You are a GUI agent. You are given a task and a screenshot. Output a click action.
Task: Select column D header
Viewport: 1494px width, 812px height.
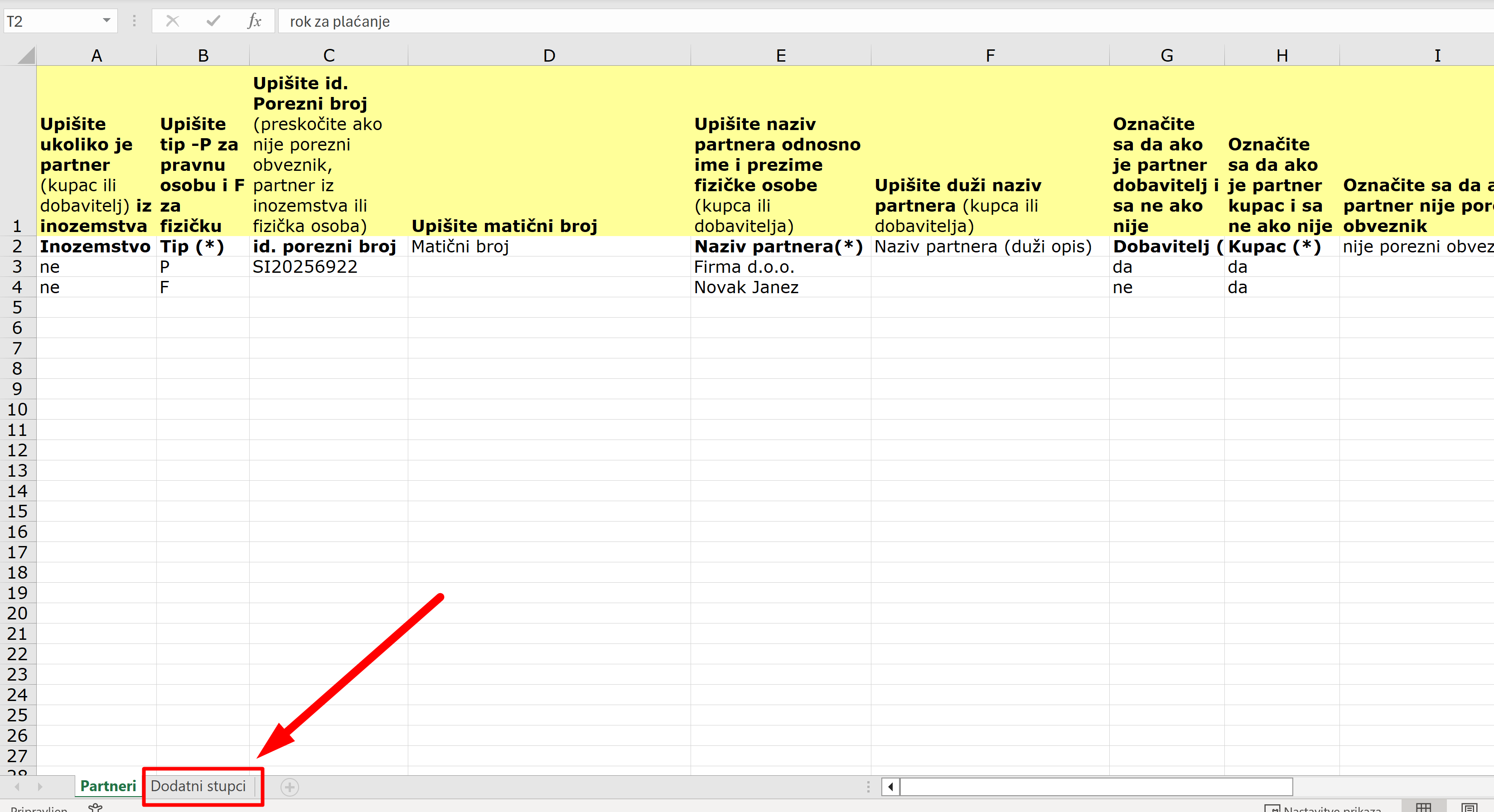click(549, 56)
